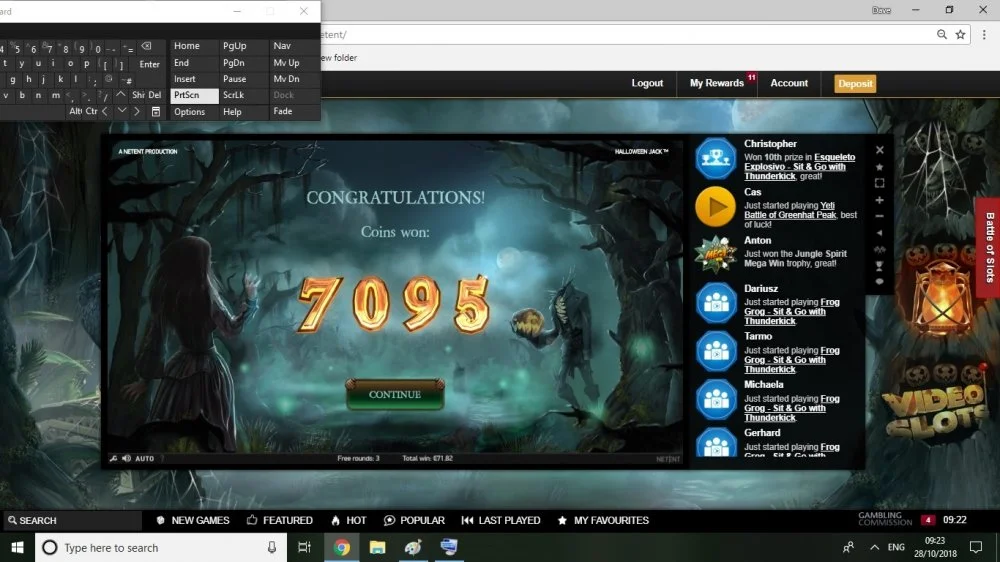Click the up arrow key on on-screen keyboard
Image resolution: width=1000 pixels, height=562 pixels.
point(121,94)
